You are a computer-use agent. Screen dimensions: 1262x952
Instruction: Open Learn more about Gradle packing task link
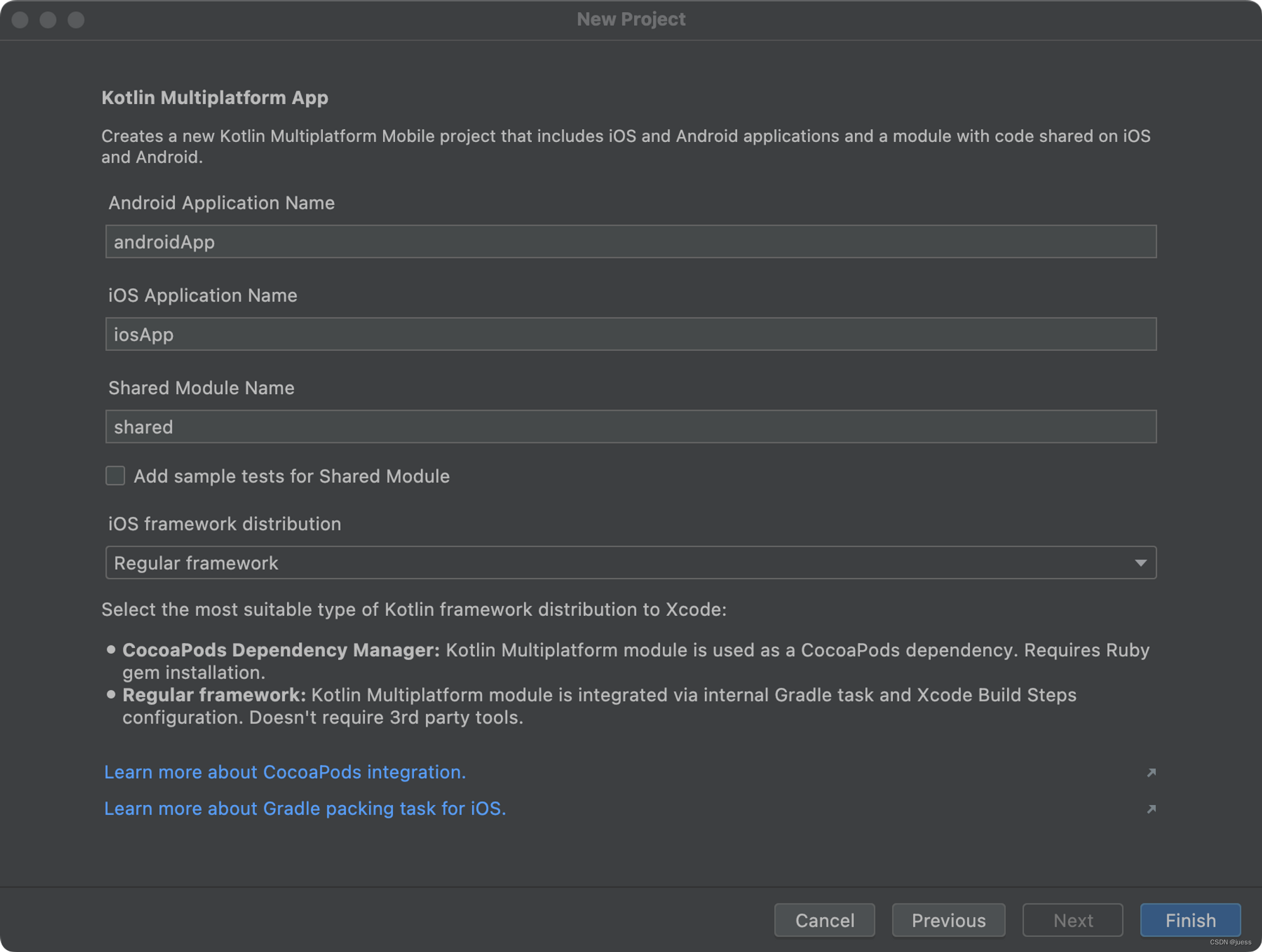pos(305,809)
